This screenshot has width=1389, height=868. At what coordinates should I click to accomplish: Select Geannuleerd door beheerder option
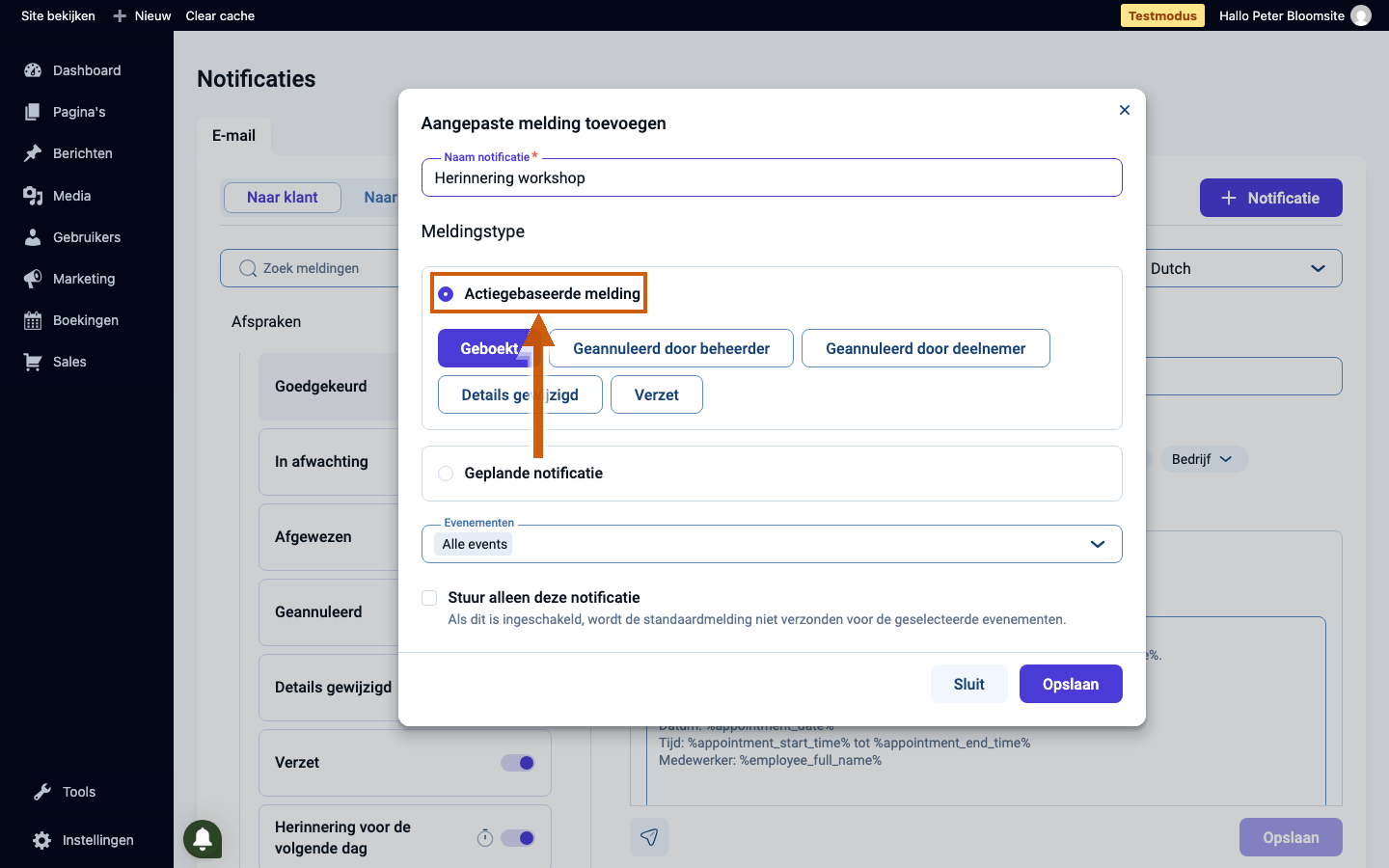click(x=671, y=348)
